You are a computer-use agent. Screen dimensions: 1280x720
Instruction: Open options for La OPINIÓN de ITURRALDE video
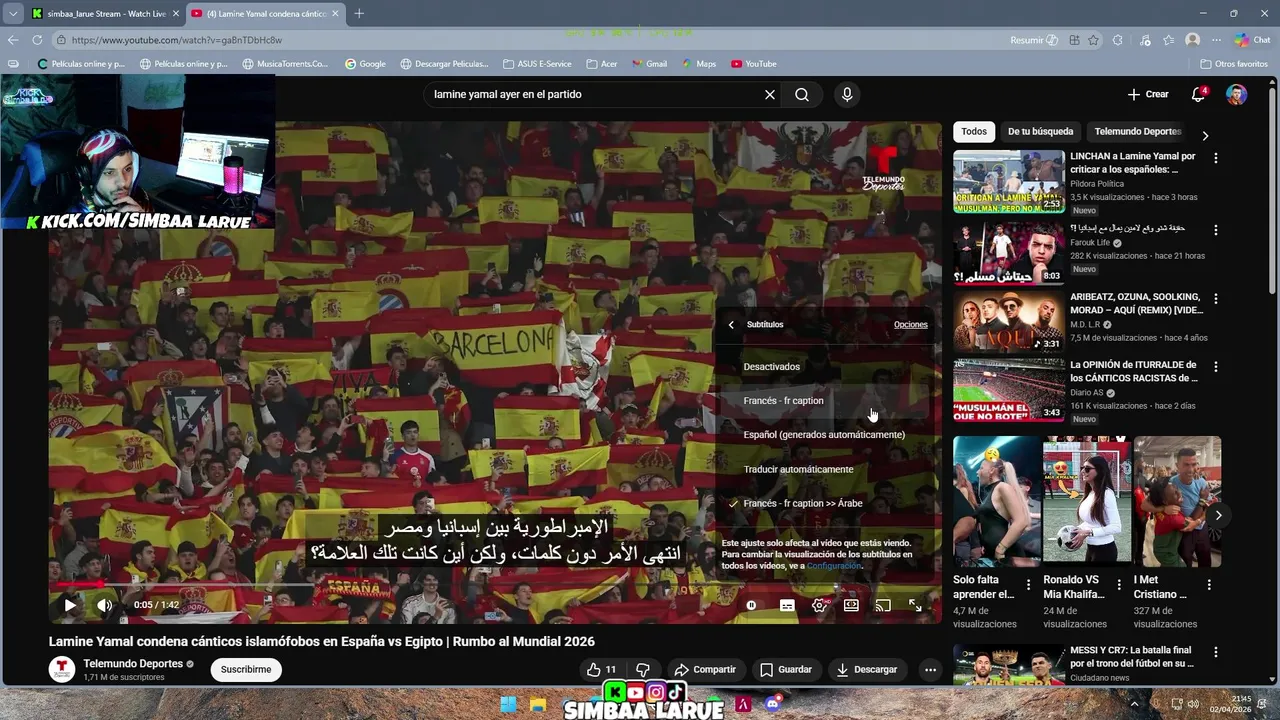click(1216, 366)
